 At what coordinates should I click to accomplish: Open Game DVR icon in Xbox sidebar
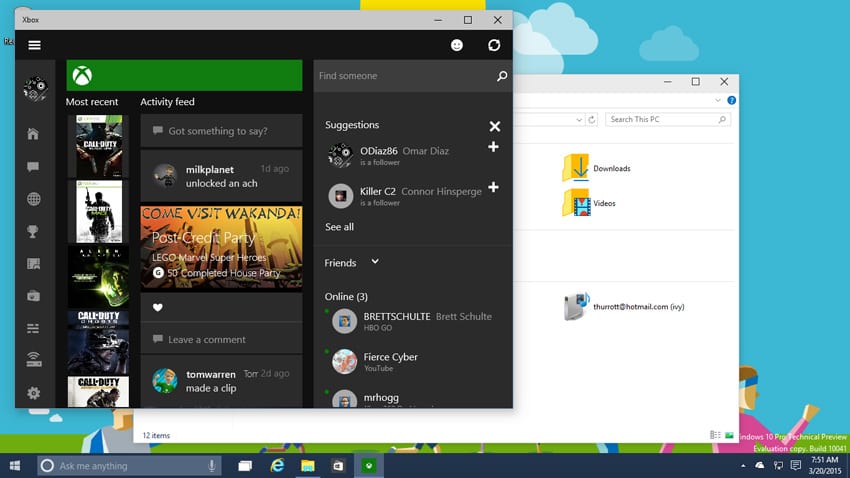point(33,264)
